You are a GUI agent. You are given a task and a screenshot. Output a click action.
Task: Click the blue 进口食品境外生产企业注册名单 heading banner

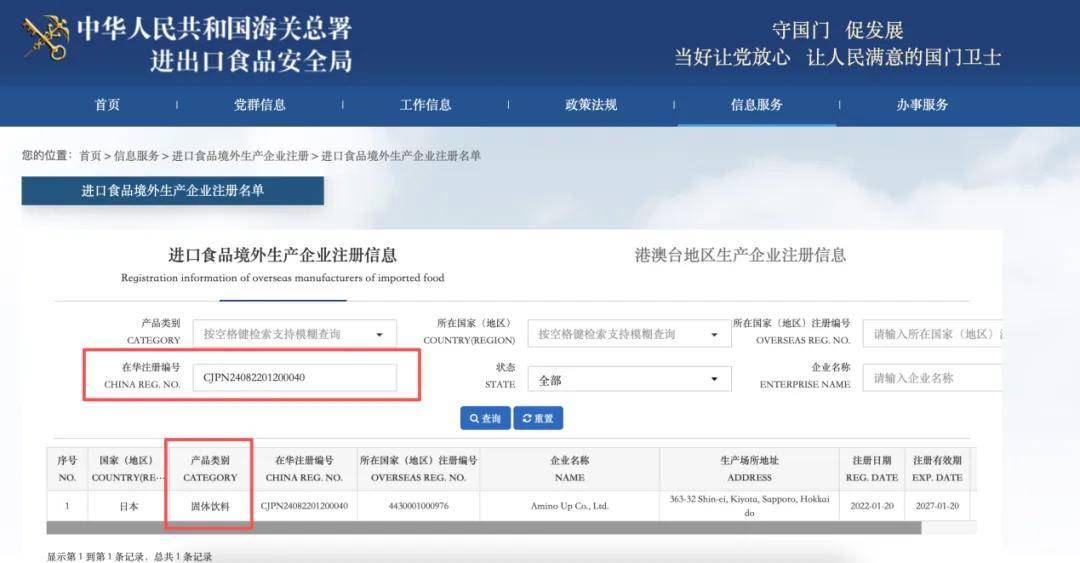click(173, 191)
